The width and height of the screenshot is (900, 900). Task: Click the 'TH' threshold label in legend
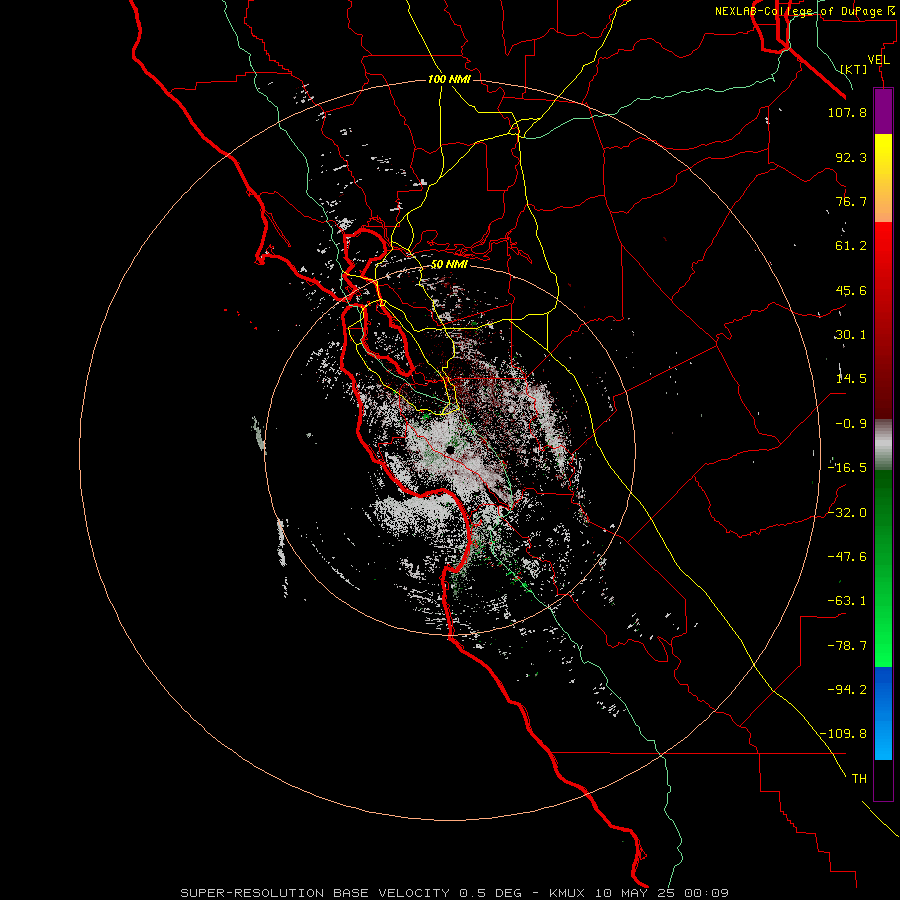click(859, 779)
